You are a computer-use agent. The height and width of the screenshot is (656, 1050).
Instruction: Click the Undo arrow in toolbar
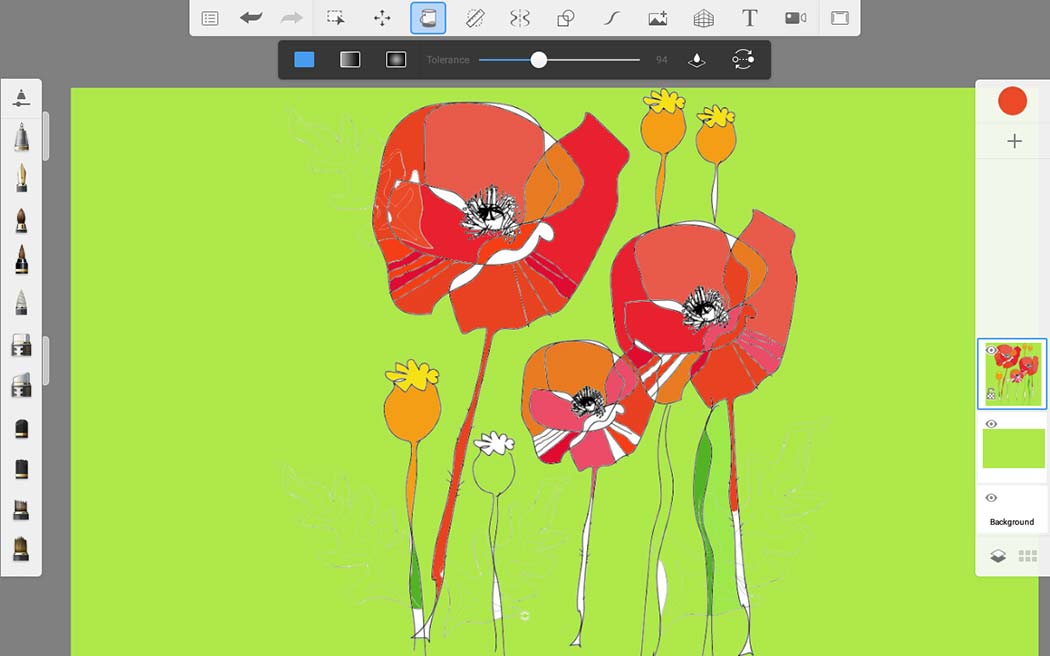point(251,18)
